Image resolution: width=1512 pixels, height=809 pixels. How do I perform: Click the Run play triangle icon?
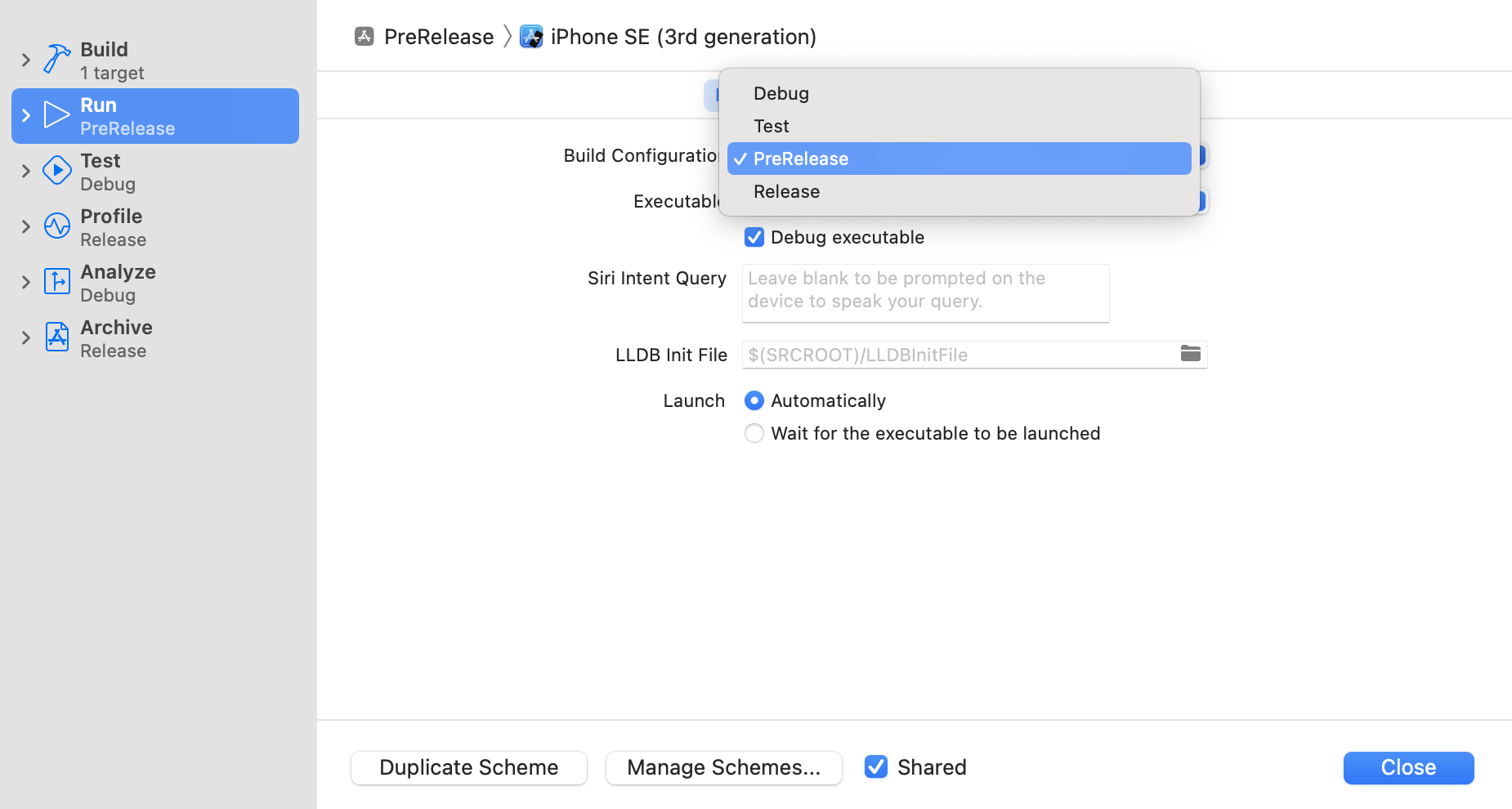click(x=56, y=115)
